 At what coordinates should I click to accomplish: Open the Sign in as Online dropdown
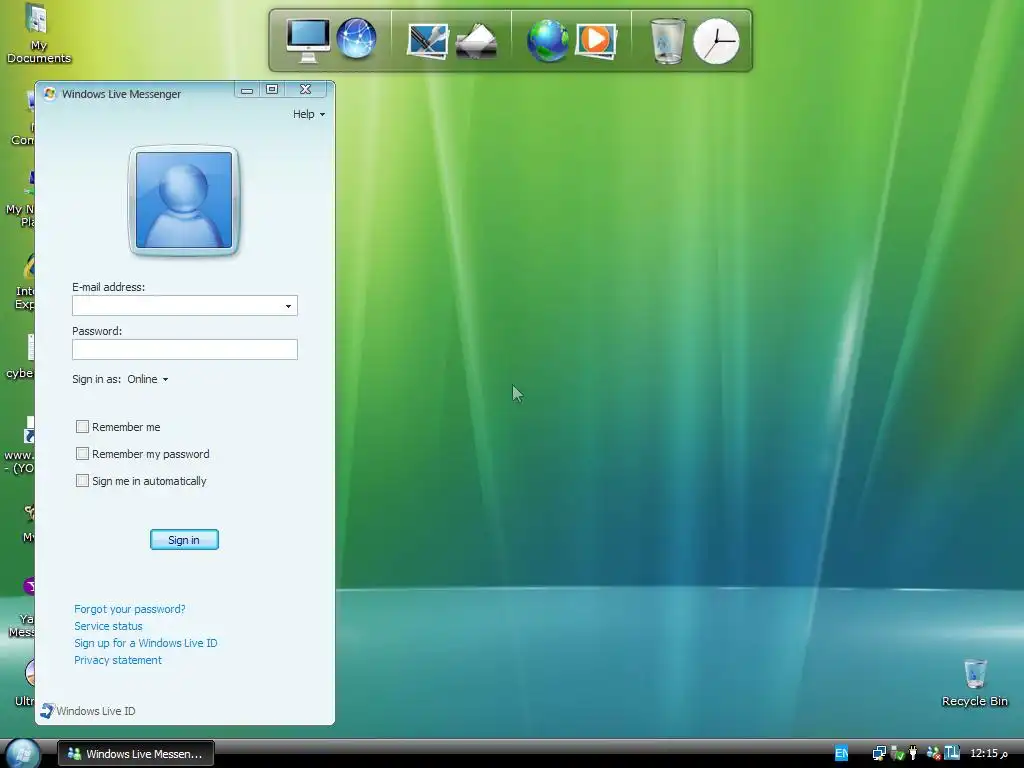point(148,379)
